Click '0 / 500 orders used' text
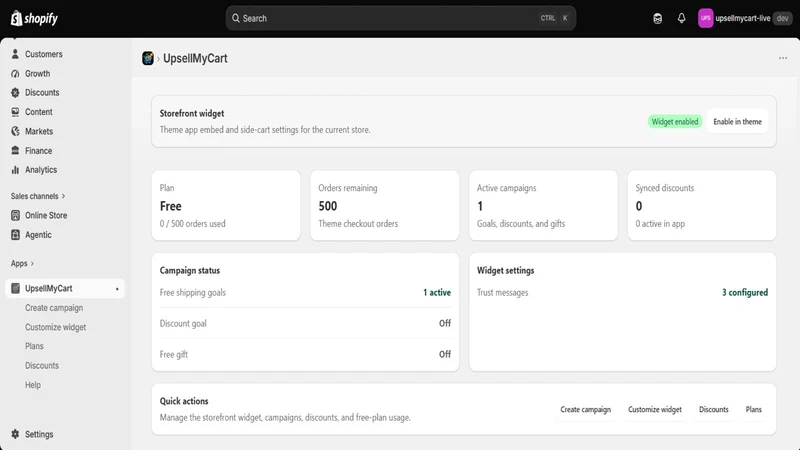Image resolution: width=800 pixels, height=450 pixels. 192,223
